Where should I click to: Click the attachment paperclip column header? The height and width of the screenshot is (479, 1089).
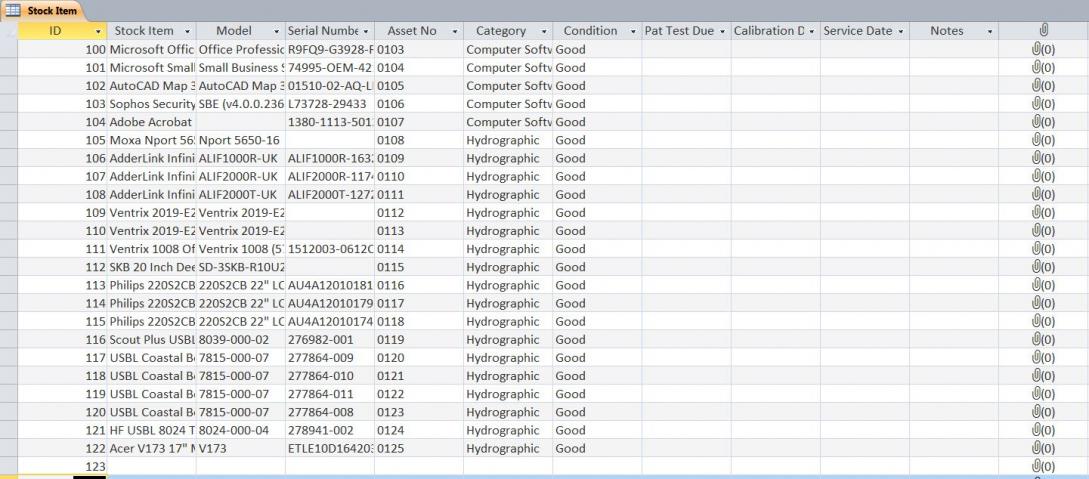(x=1043, y=31)
